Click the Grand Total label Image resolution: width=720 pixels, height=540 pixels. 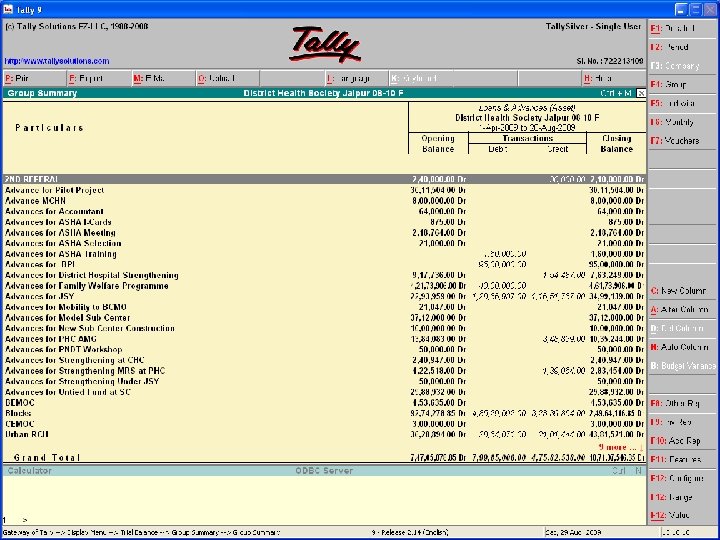(x=47, y=458)
